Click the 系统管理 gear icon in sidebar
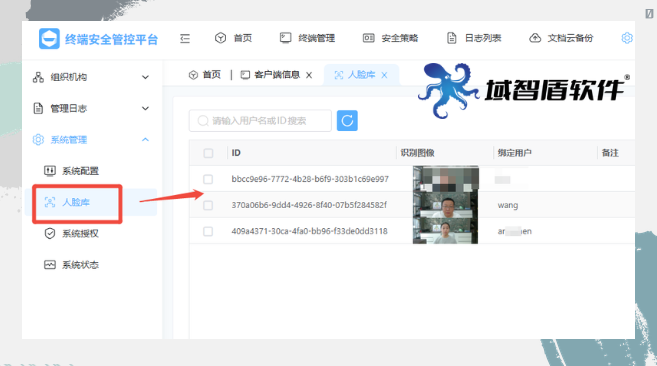The image size is (657, 366). [x=38, y=140]
